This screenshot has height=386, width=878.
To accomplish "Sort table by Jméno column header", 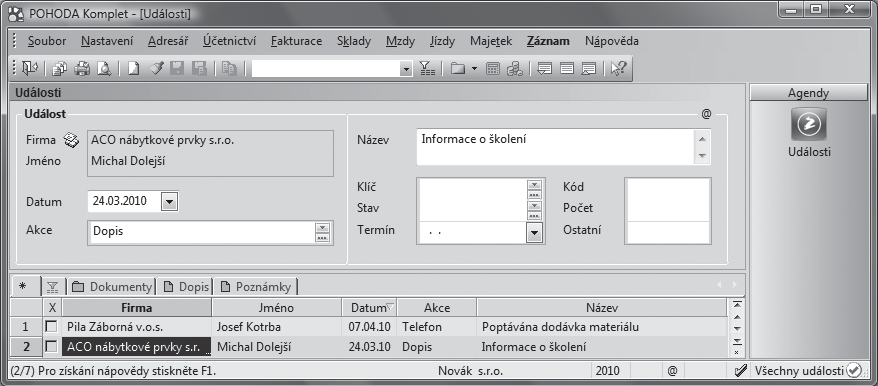I will (277, 308).
